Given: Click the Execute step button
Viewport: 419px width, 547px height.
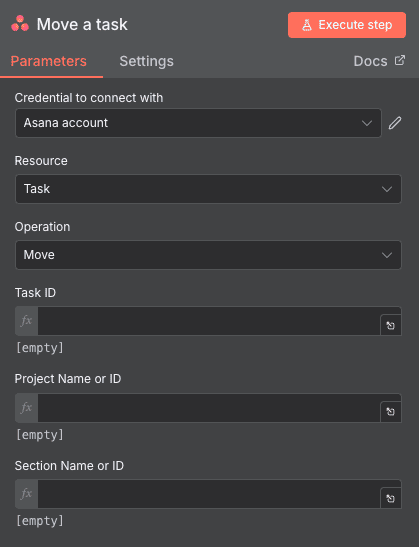Looking at the screenshot, I should click(347, 25).
